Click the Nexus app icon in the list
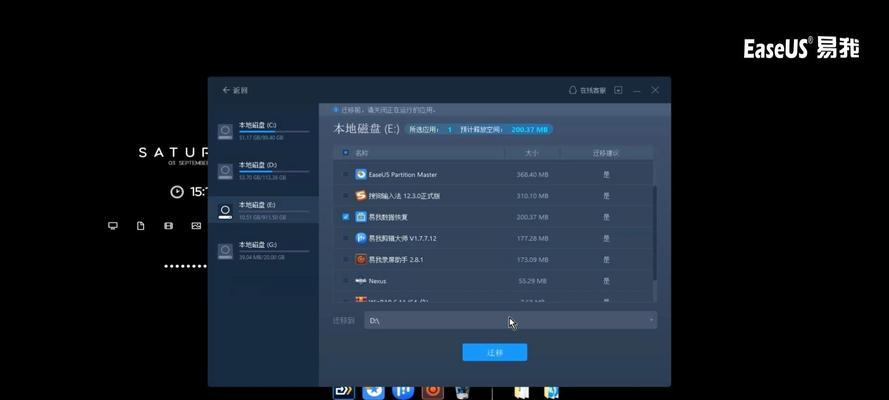Image resolution: width=889 pixels, height=400 pixels. (x=361, y=281)
